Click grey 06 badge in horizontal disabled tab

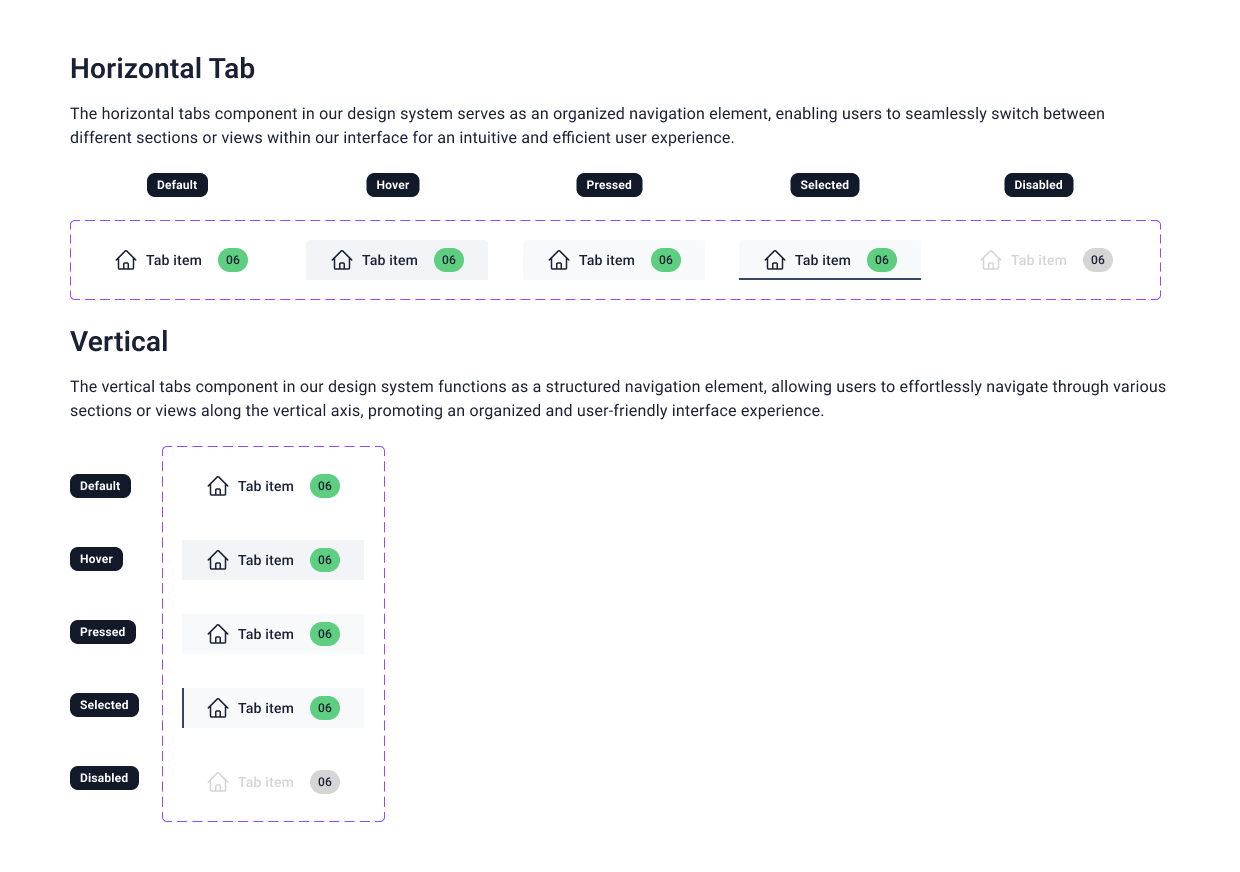click(x=1098, y=260)
